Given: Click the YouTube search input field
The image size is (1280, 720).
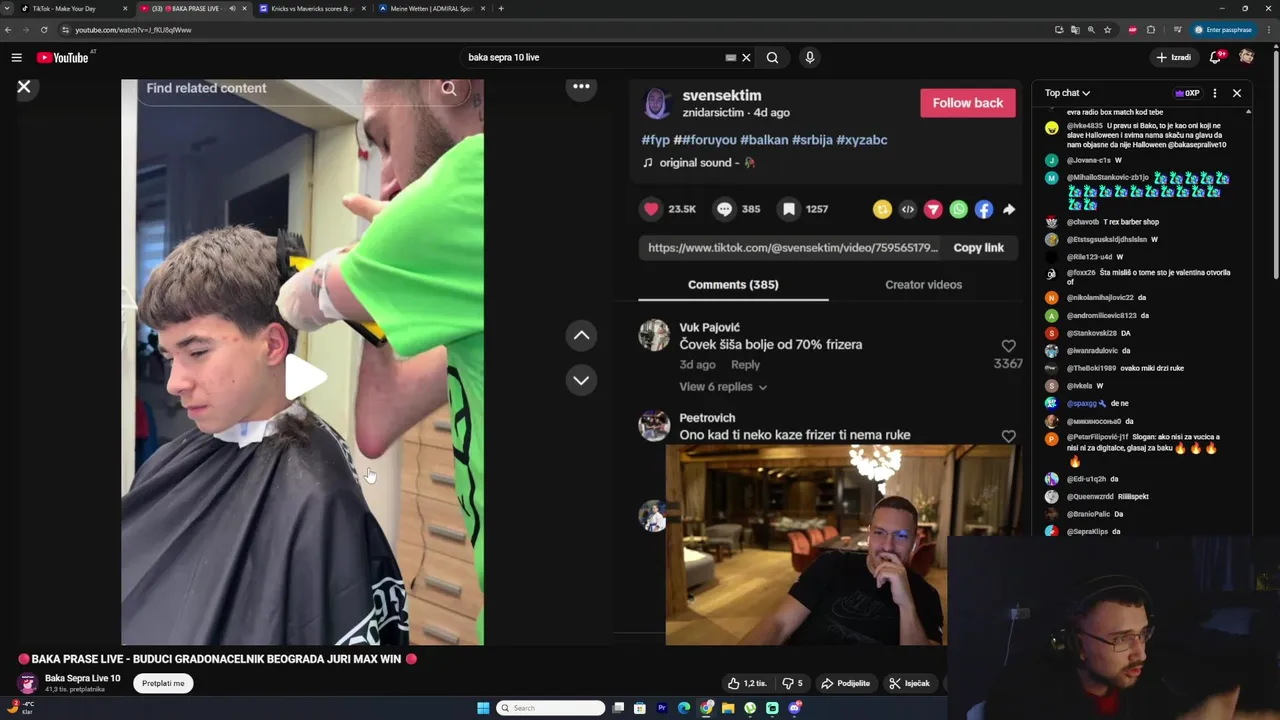Looking at the screenshot, I should (x=595, y=58).
